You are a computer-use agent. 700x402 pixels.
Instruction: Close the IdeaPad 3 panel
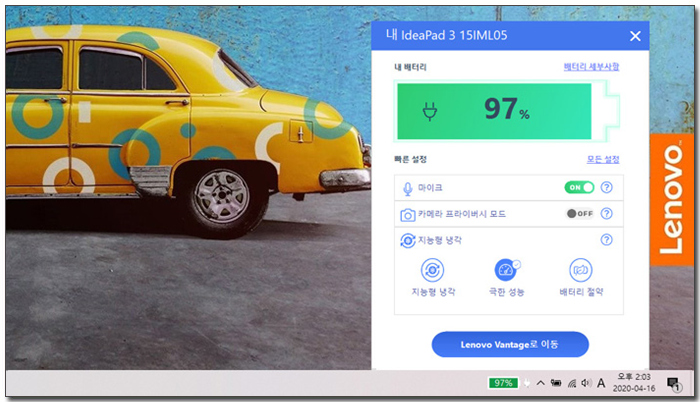[635, 36]
